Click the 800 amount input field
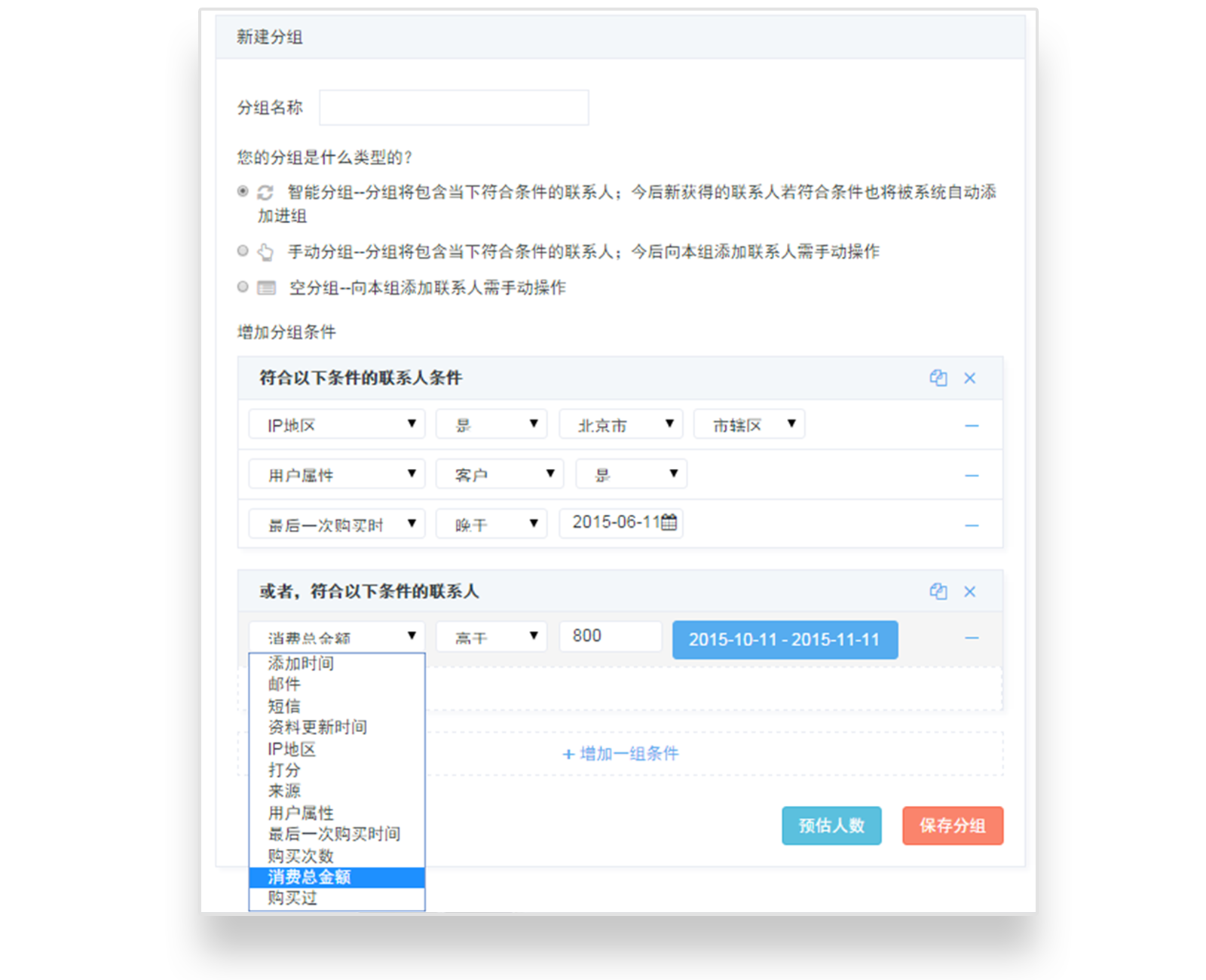The image size is (1206, 980). point(611,636)
